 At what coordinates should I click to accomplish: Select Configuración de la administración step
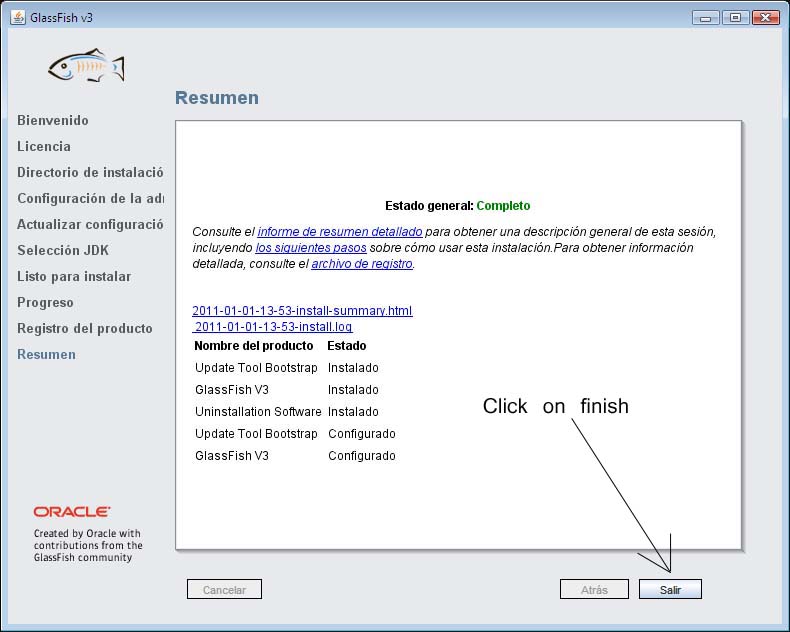91,199
